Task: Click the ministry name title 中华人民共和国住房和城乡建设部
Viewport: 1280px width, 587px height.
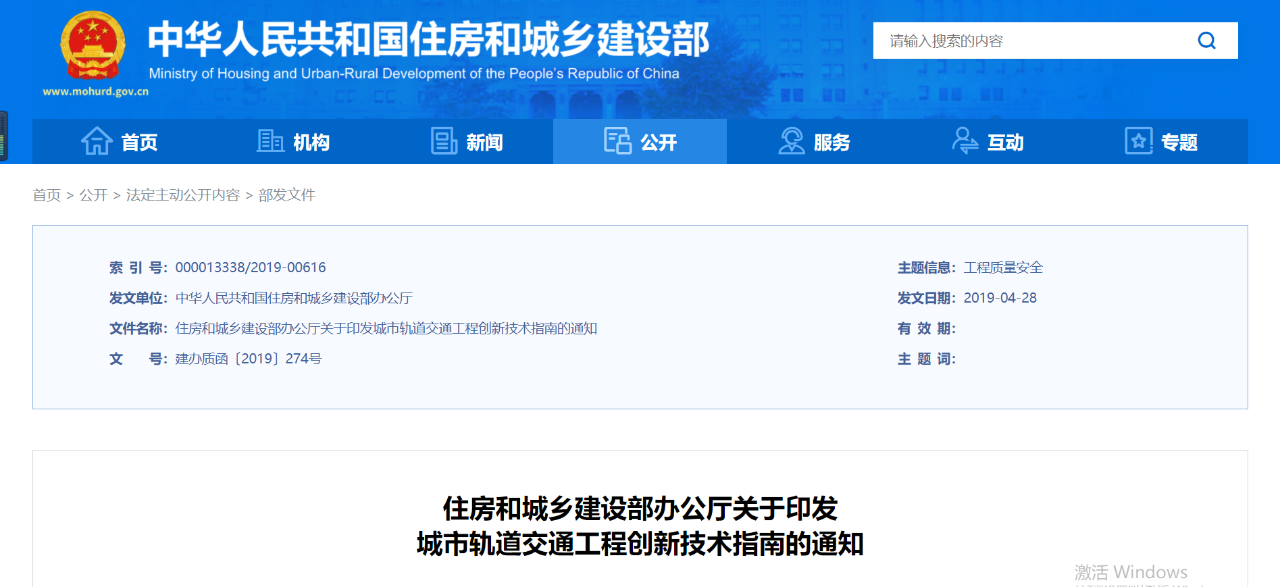Action: (x=429, y=39)
